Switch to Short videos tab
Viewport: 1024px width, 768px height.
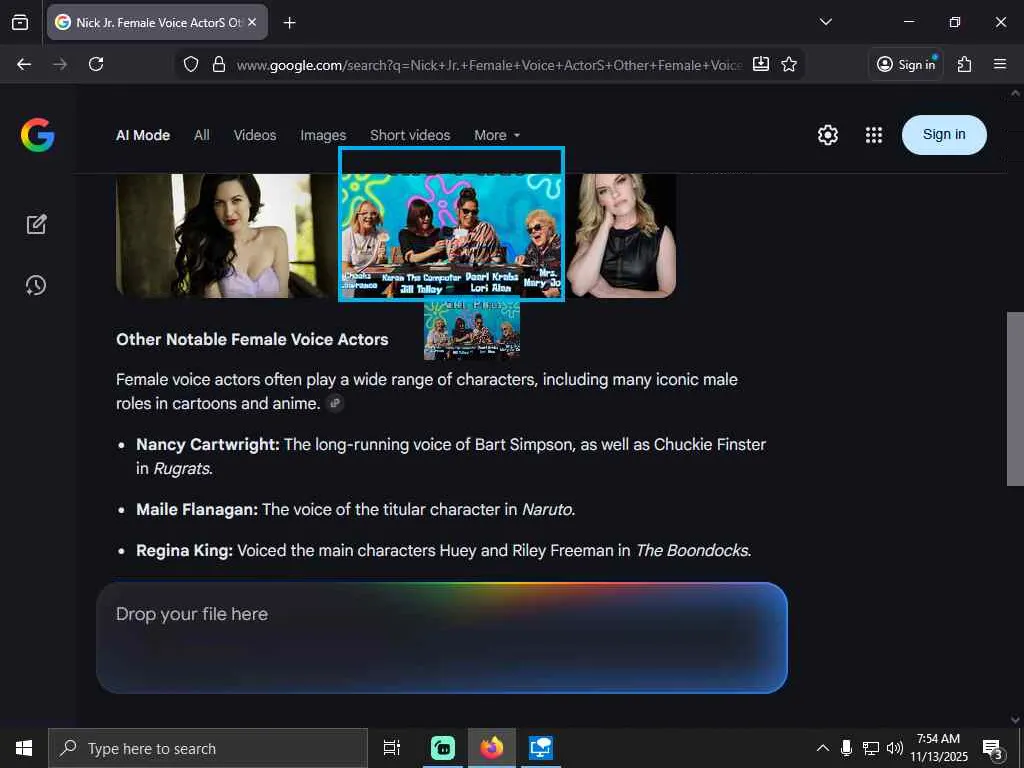tap(410, 135)
